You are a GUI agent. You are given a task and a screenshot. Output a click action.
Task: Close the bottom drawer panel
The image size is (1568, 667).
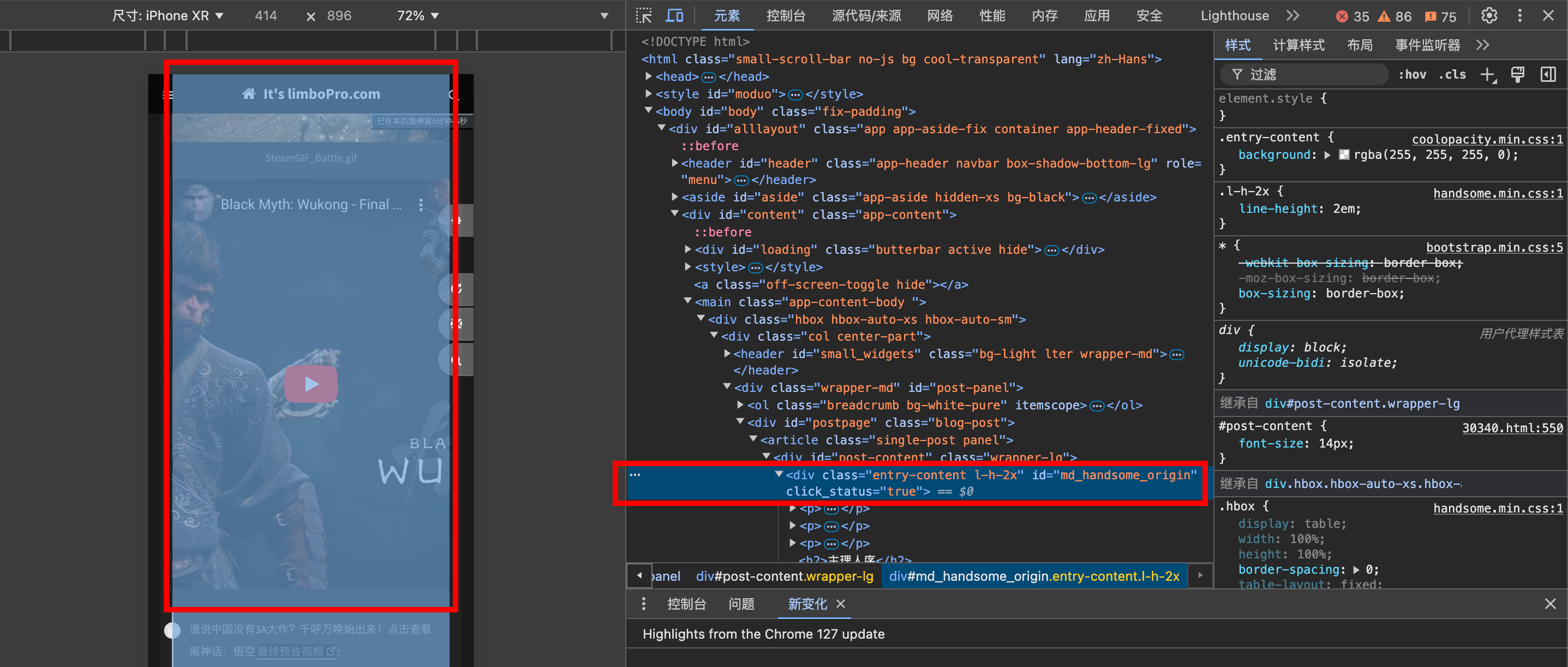(x=1550, y=604)
